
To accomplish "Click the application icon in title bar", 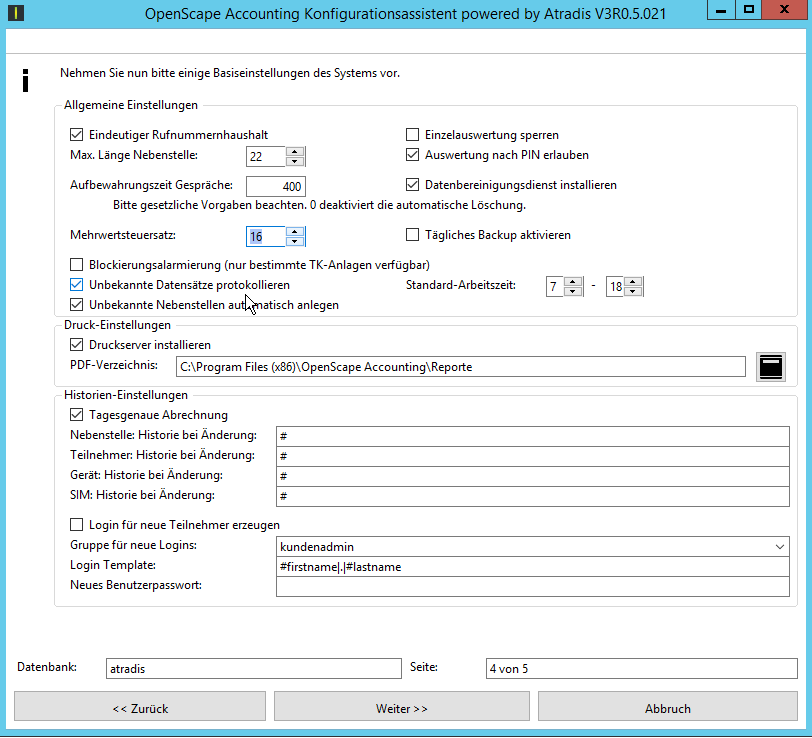I will tap(16, 12).
